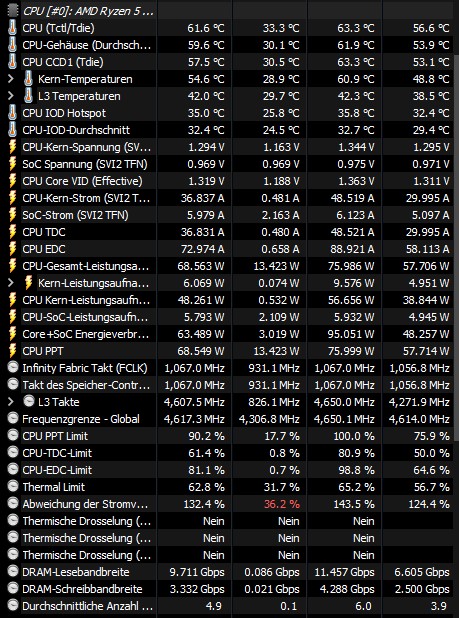Expand the L3 Takte group
459x618 pixels.
[11, 402]
